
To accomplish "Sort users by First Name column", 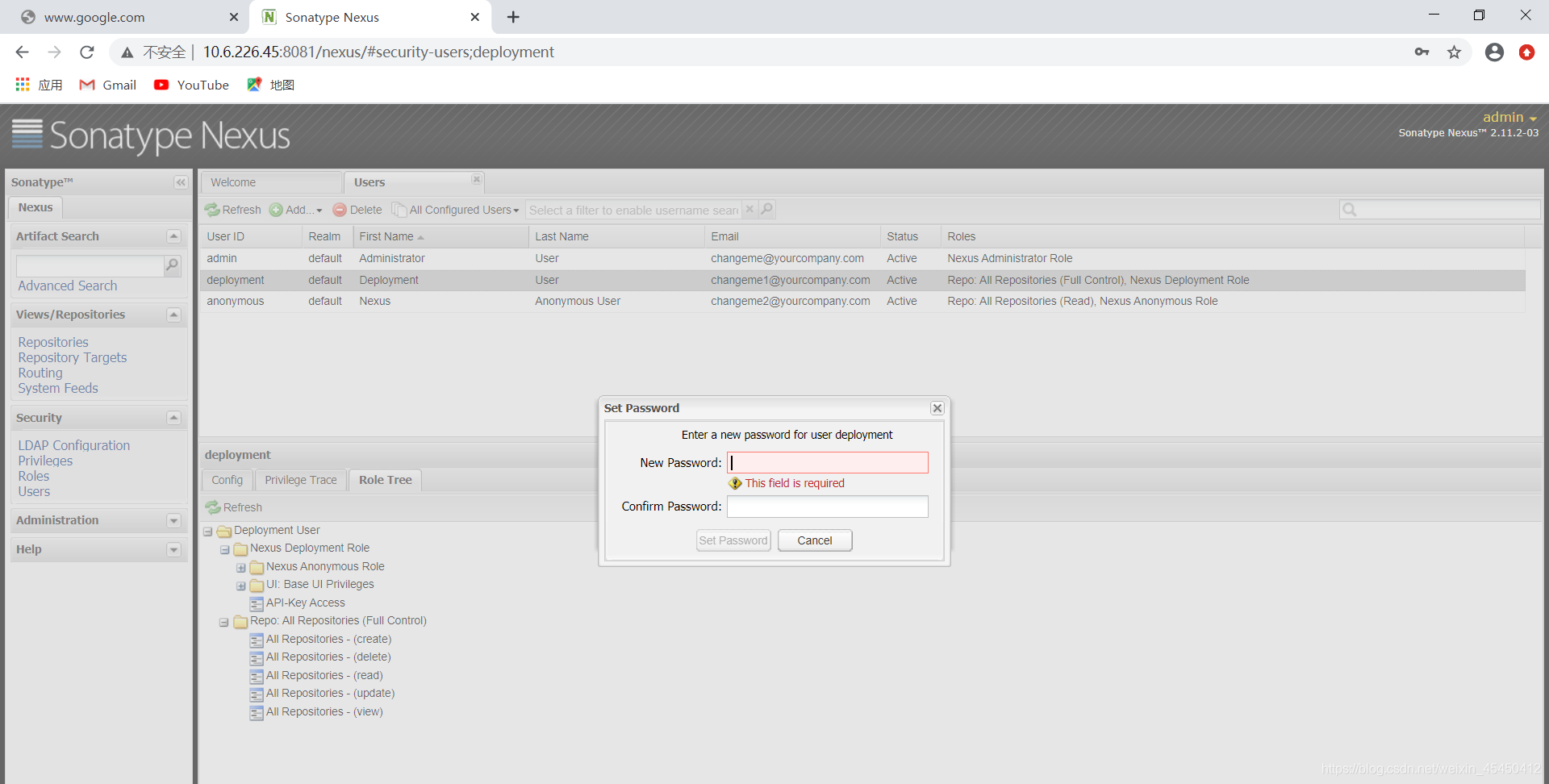I will point(440,236).
